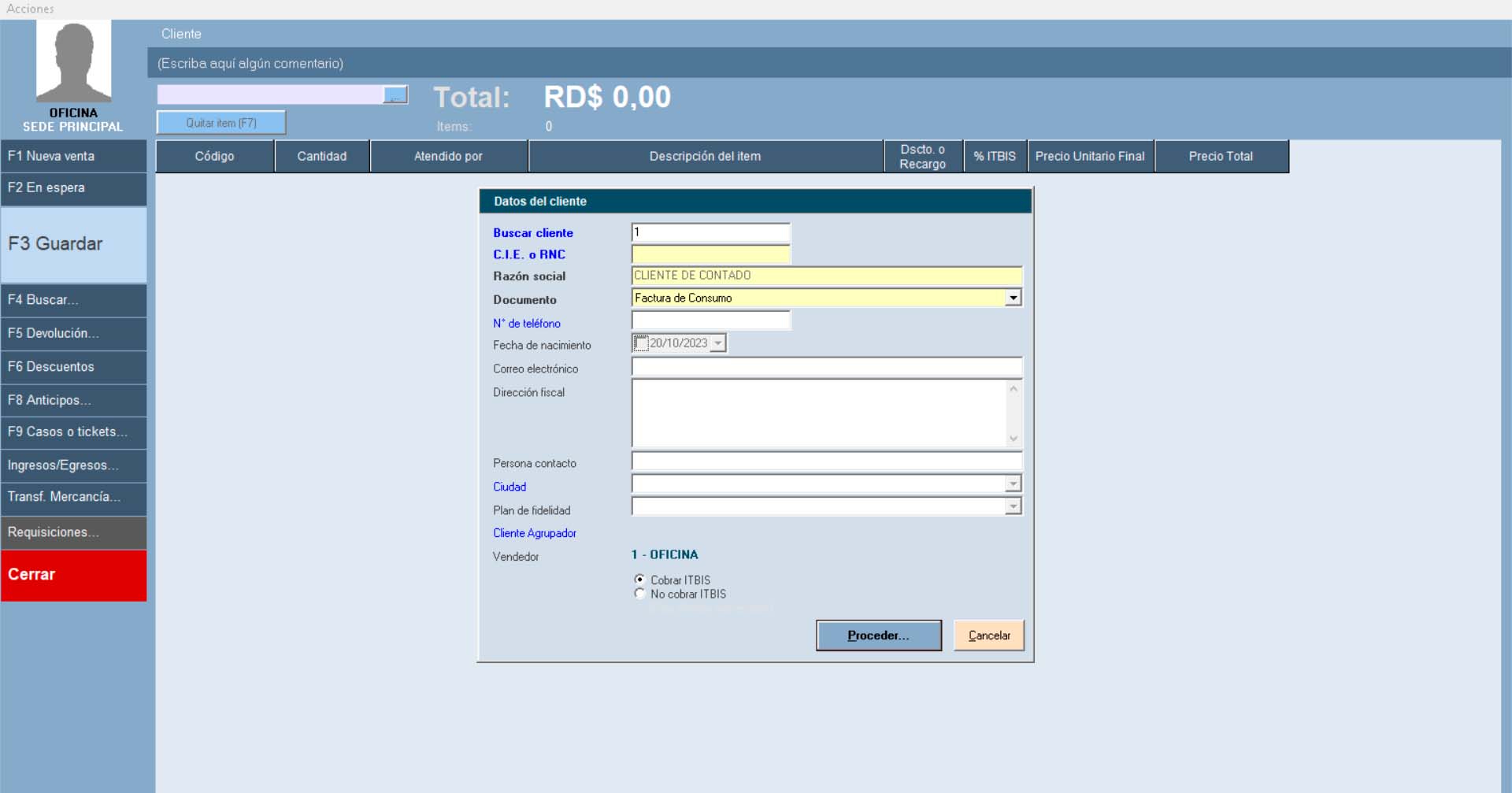
Task: Select the Cobrar ITBIS radio option
Action: point(639,580)
